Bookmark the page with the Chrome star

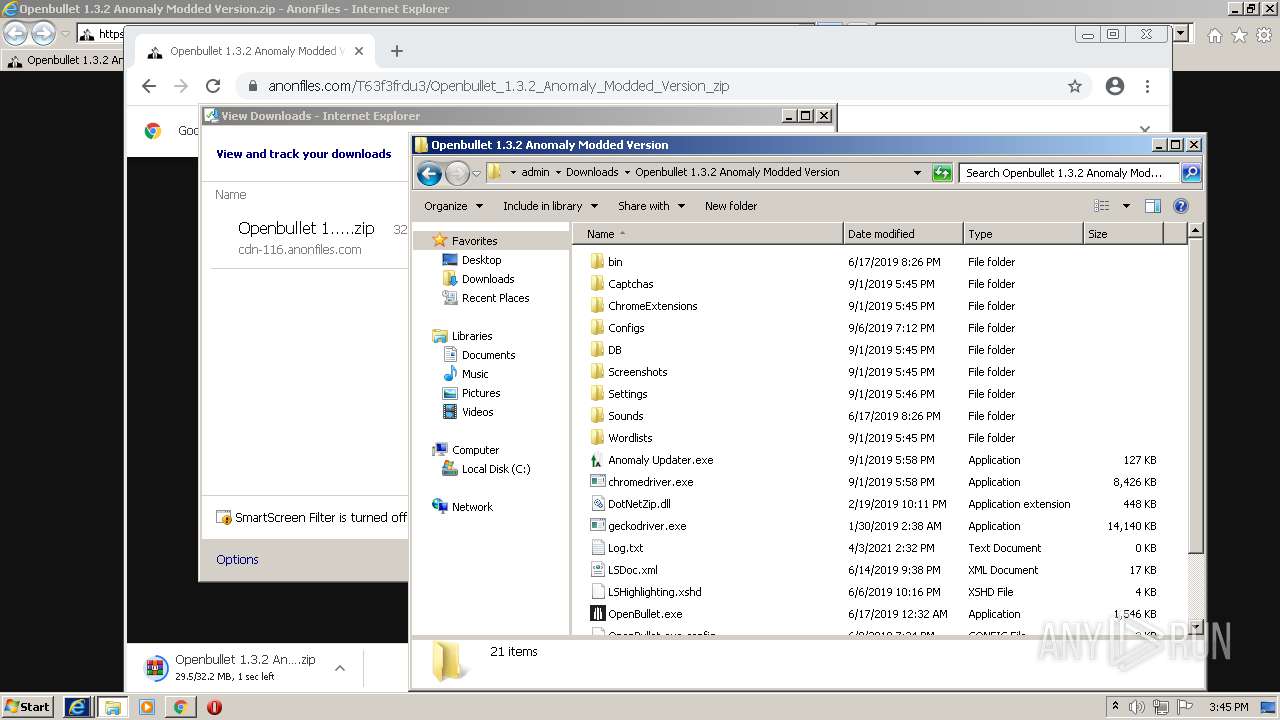[1075, 86]
